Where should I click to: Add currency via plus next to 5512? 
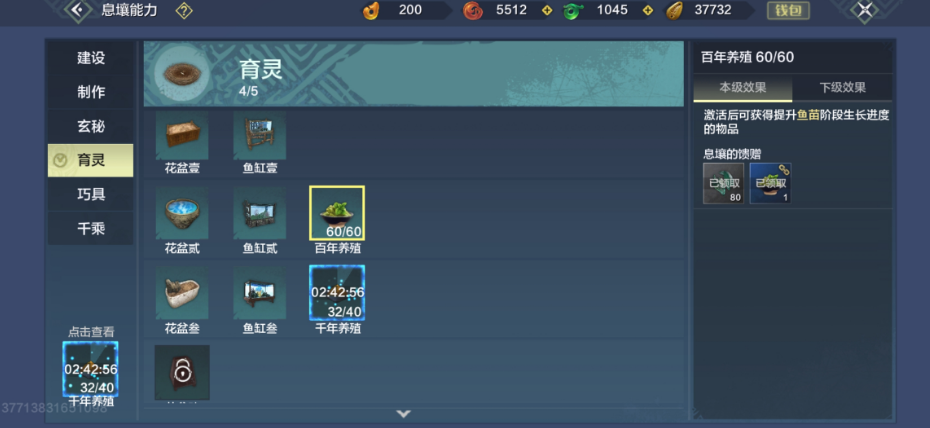point(547,10)
